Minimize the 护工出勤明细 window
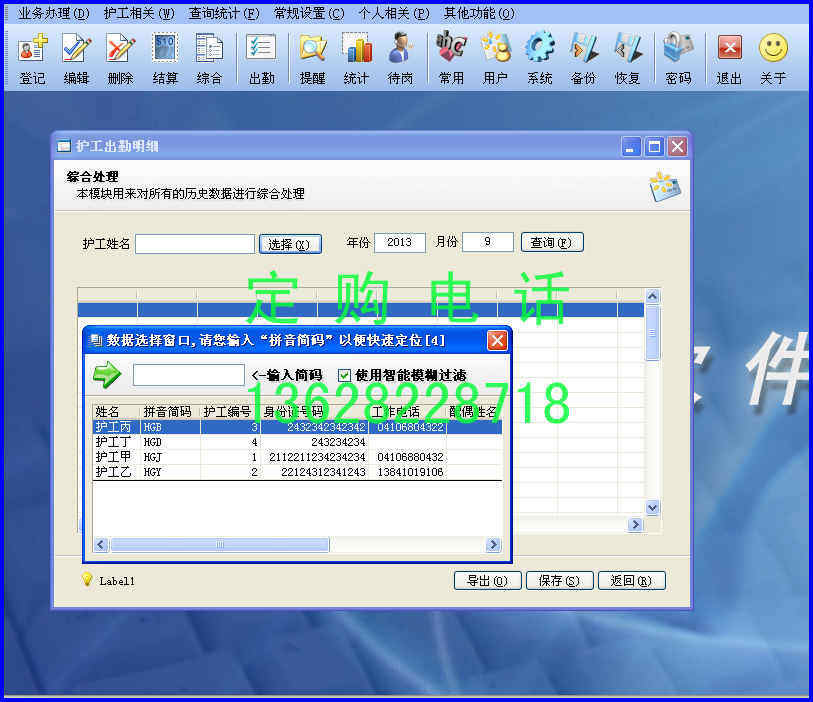The width and height of the screenshot is (813, 702). (x=630, y=147)
